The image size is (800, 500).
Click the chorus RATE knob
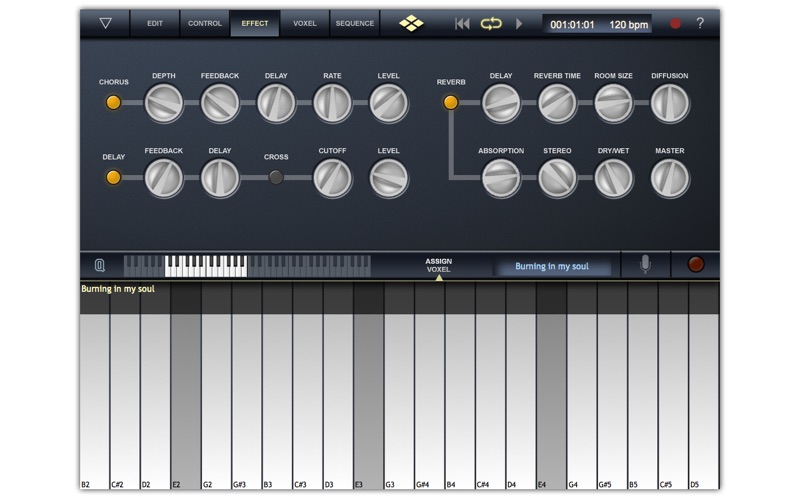(x=332, y=103)
